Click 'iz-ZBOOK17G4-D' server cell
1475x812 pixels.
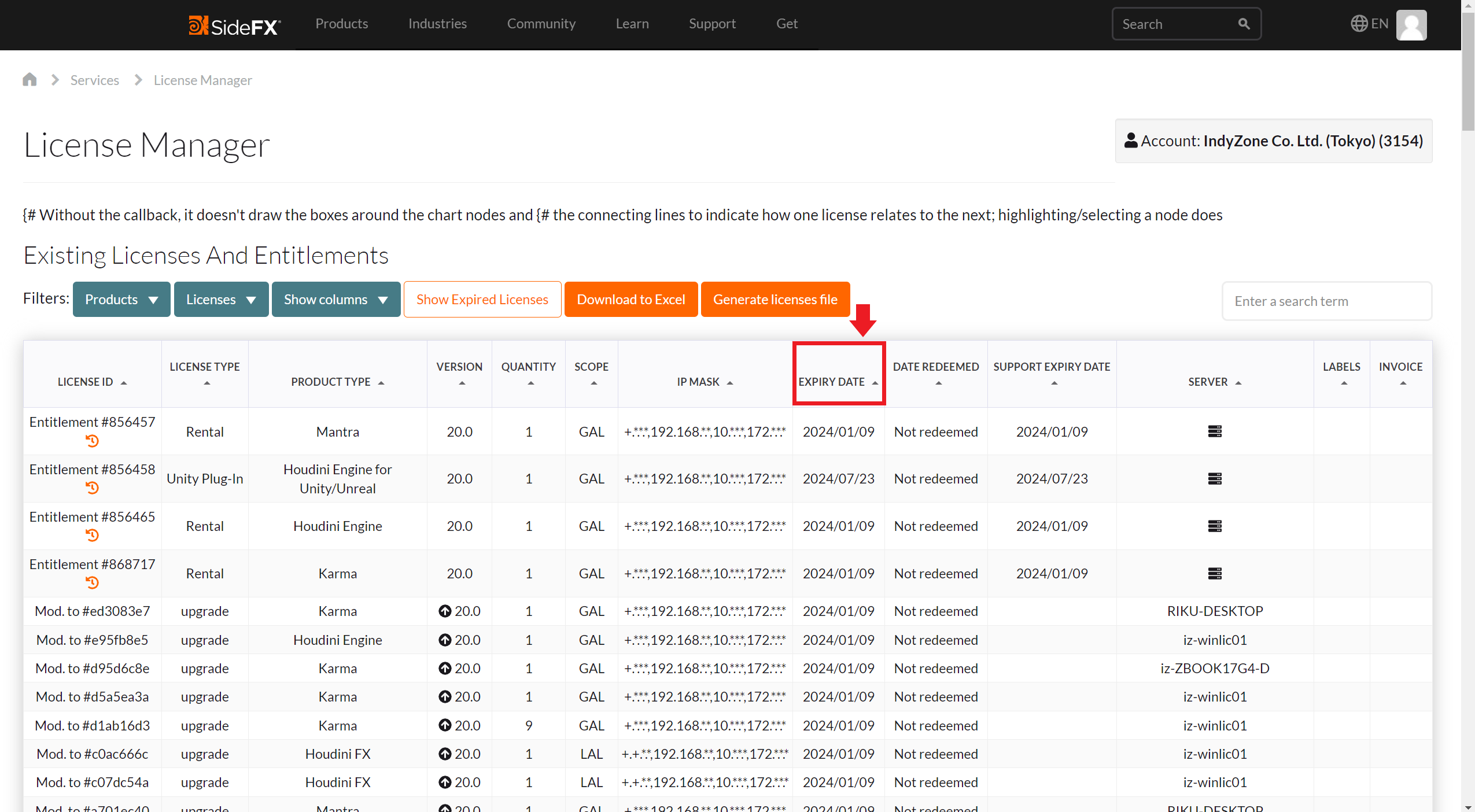1215,669
